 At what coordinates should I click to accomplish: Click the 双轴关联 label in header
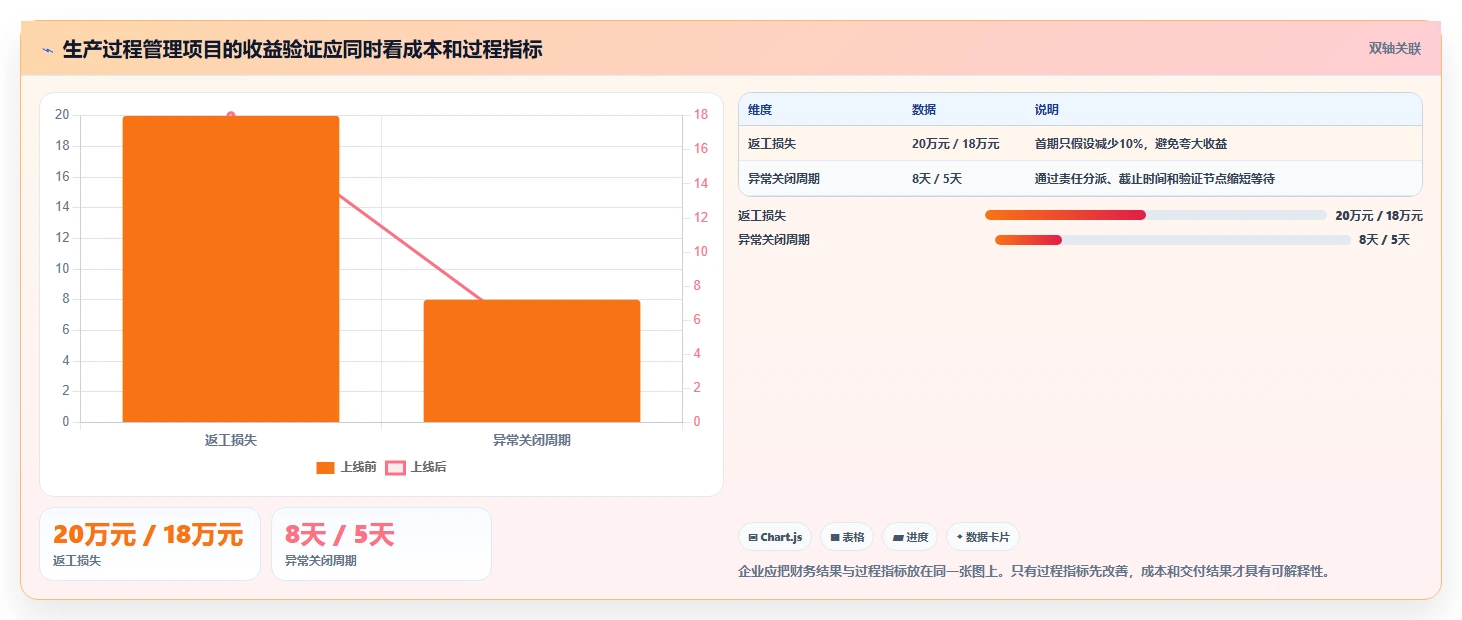[x=1395, y=48]
